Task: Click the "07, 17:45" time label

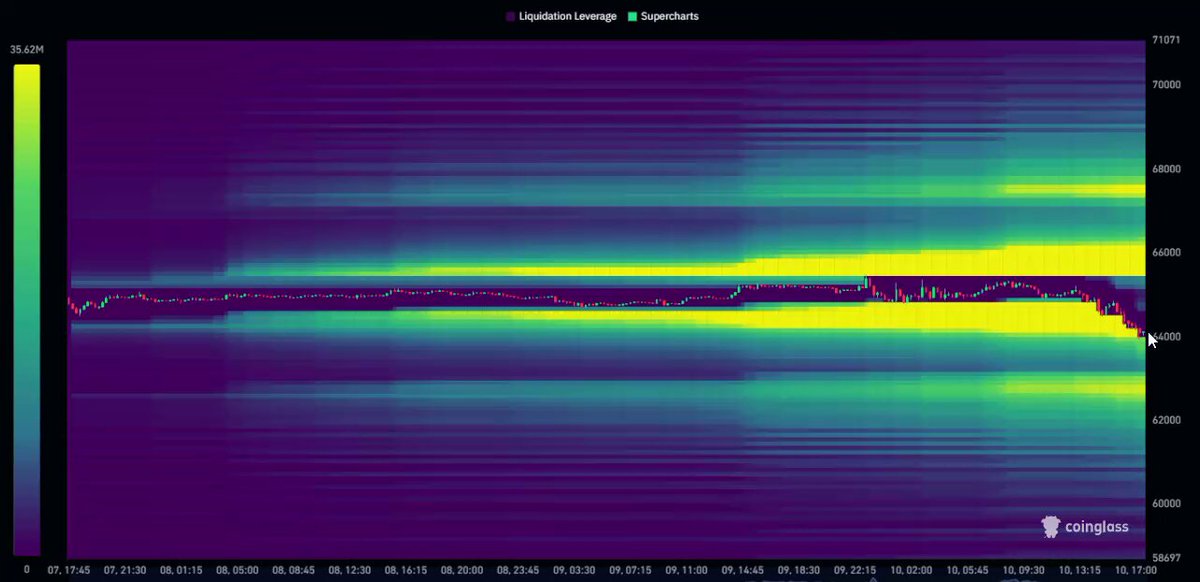Action: pyautogui.click(x=70, y=569)
